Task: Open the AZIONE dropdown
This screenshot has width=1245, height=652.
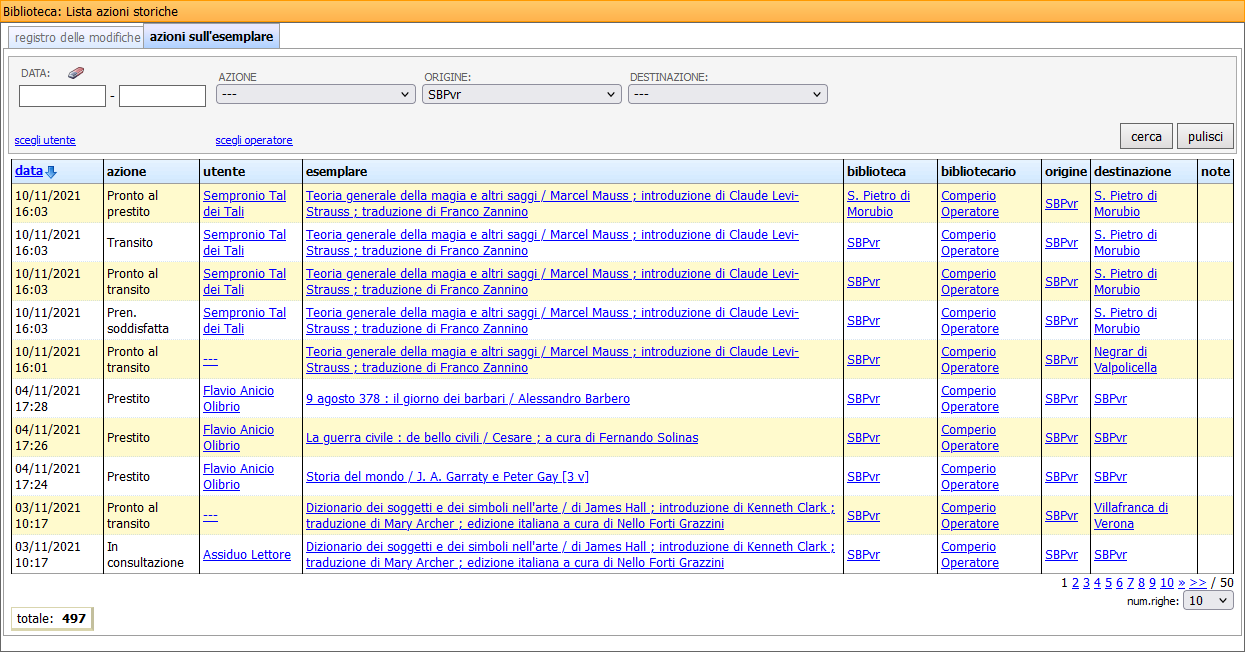Action: tap(315, 93)
